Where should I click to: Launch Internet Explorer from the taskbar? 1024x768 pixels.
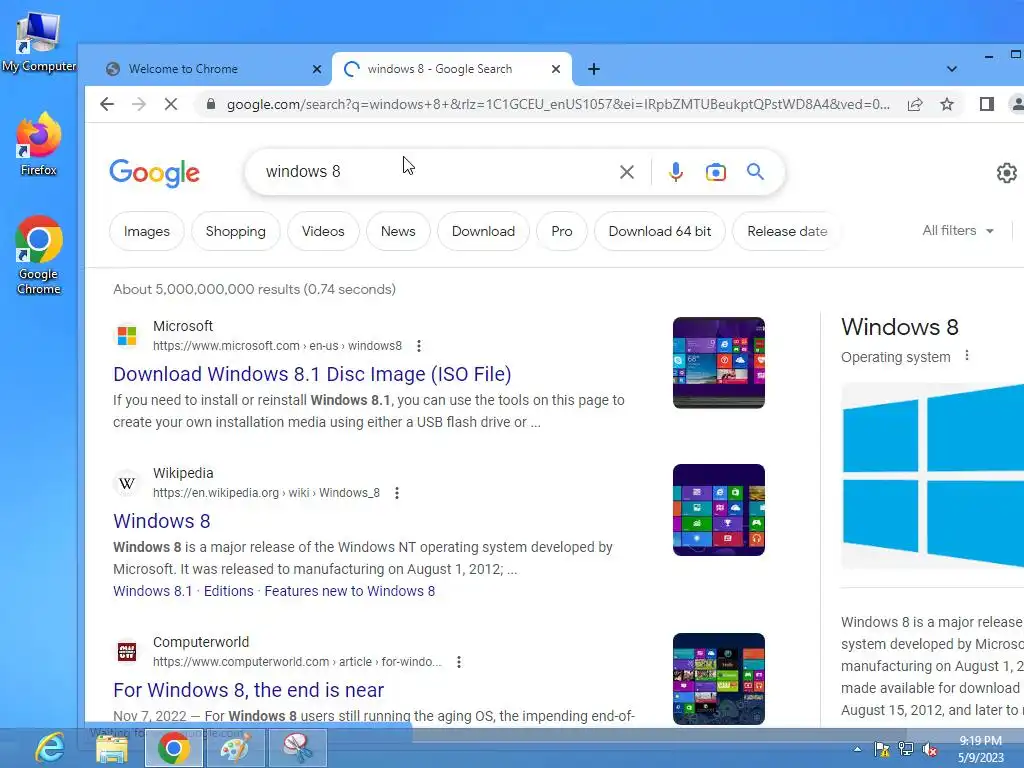pos(50,748)
